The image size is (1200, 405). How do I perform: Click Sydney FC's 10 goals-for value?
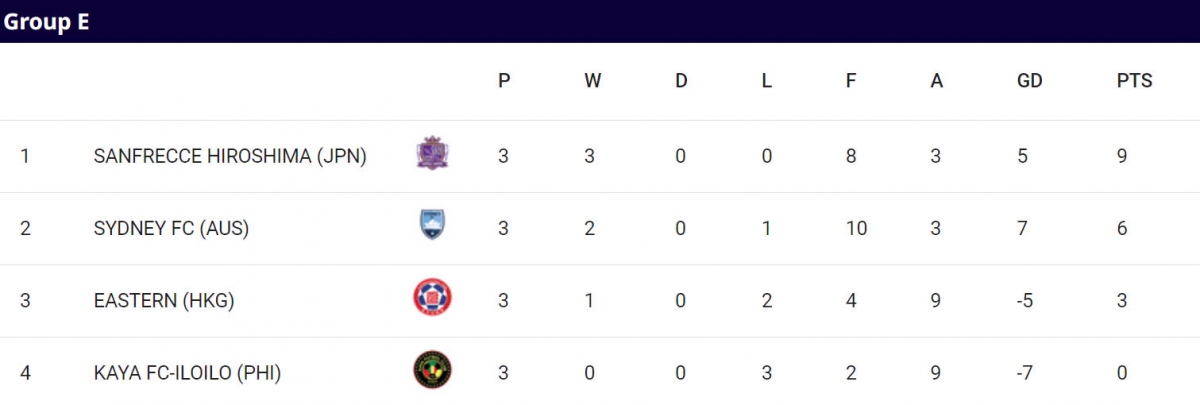pos(855,229)
